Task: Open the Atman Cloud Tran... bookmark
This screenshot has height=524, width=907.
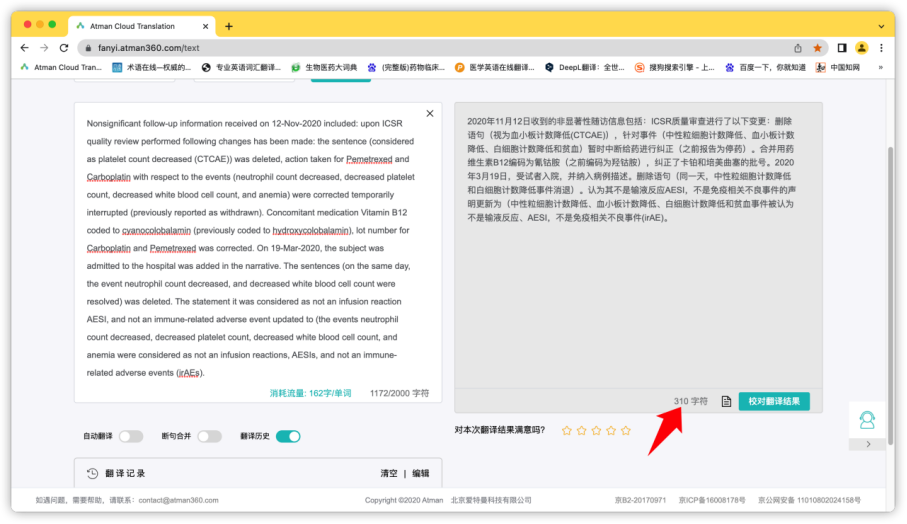Action: pos(61,68)
